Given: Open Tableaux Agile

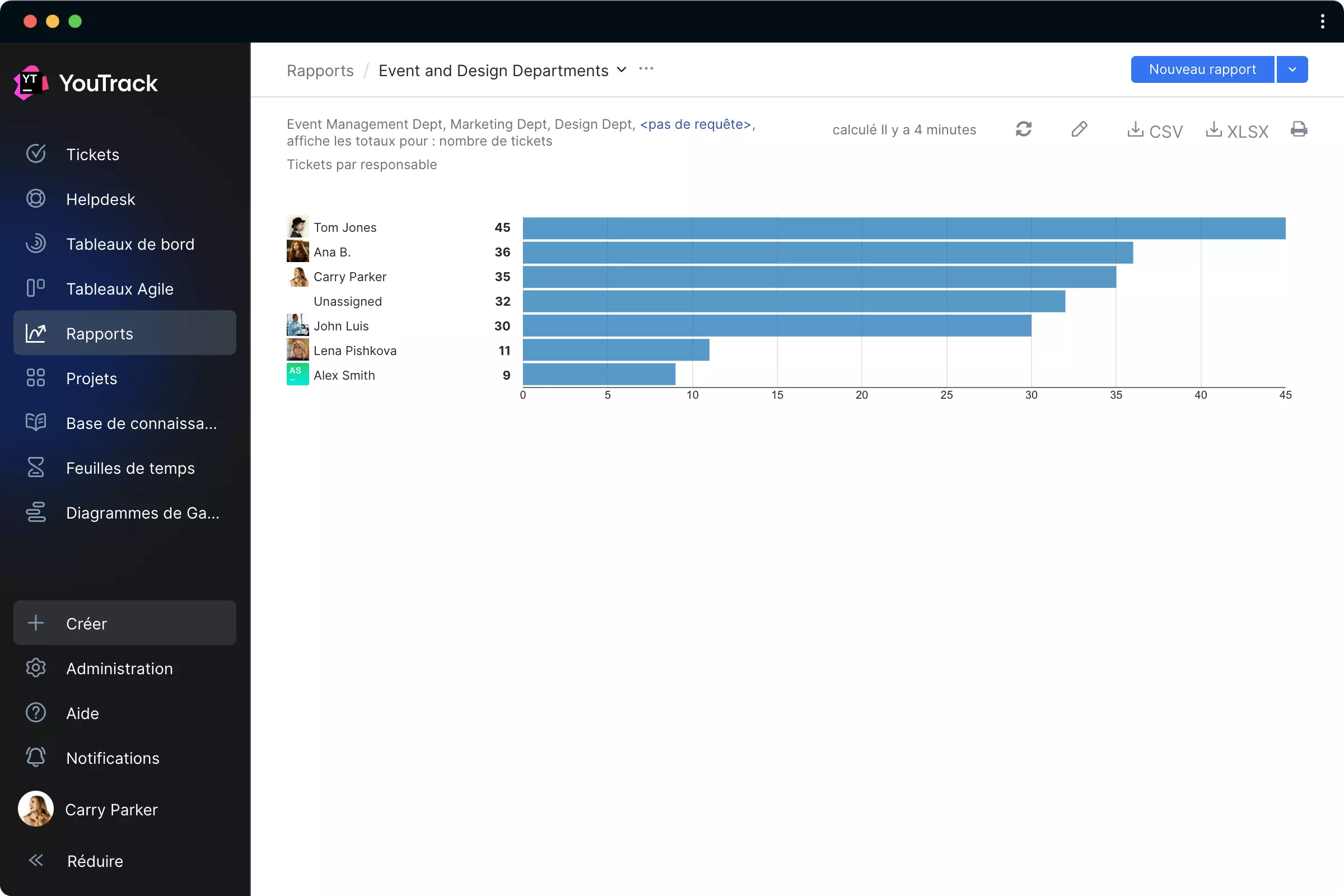Looking at the screenshot, I should coord(119,288).
